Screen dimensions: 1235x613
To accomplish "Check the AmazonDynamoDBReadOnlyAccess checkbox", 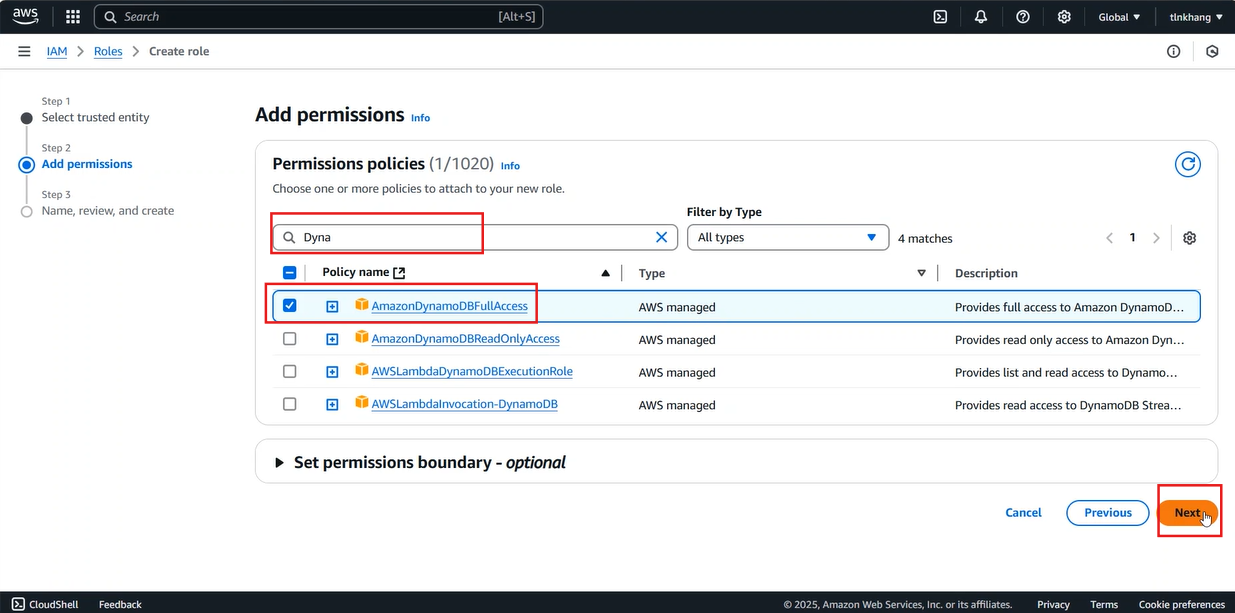I will [289, 339].
